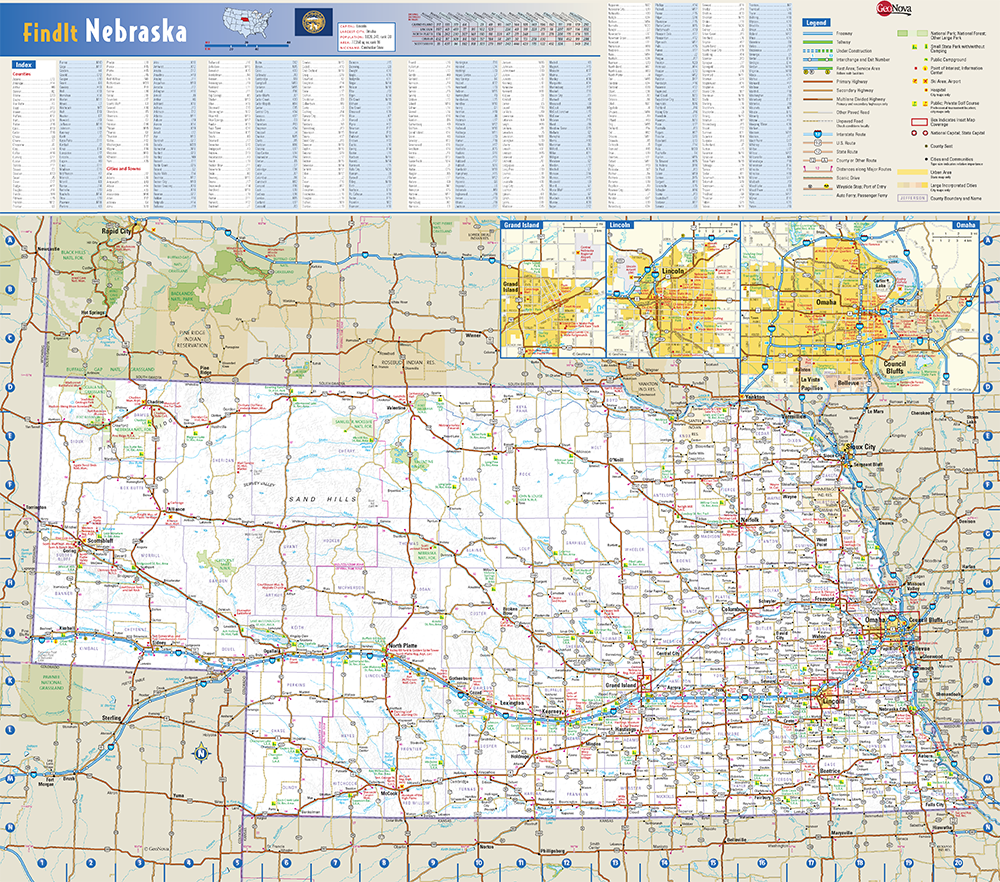Click the Kearney city label
The width and height of the screenshot is (1000, 882).
click(x=552, y=711)
